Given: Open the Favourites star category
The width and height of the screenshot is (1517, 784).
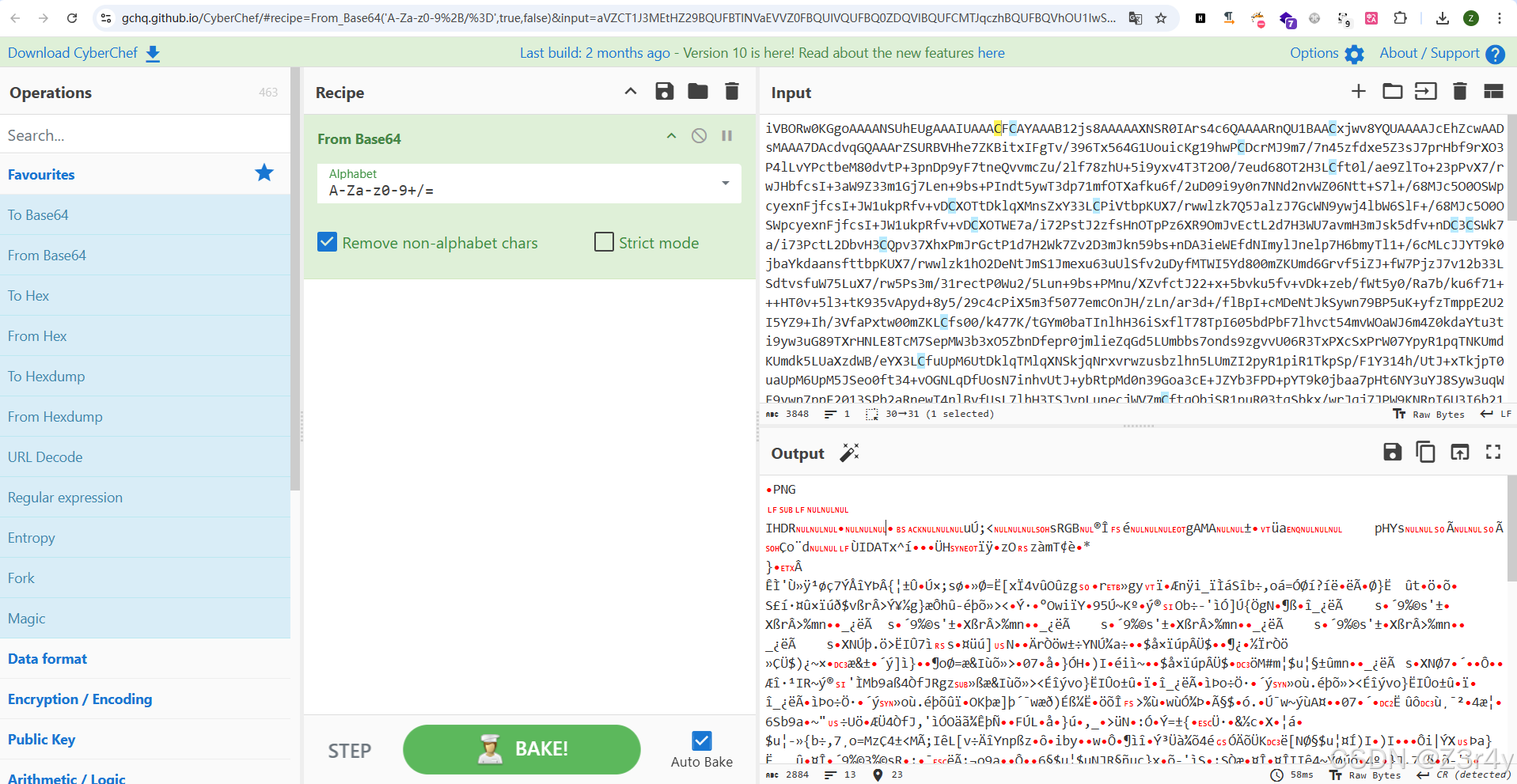Looking at the screenshot, I should [264, 172].
